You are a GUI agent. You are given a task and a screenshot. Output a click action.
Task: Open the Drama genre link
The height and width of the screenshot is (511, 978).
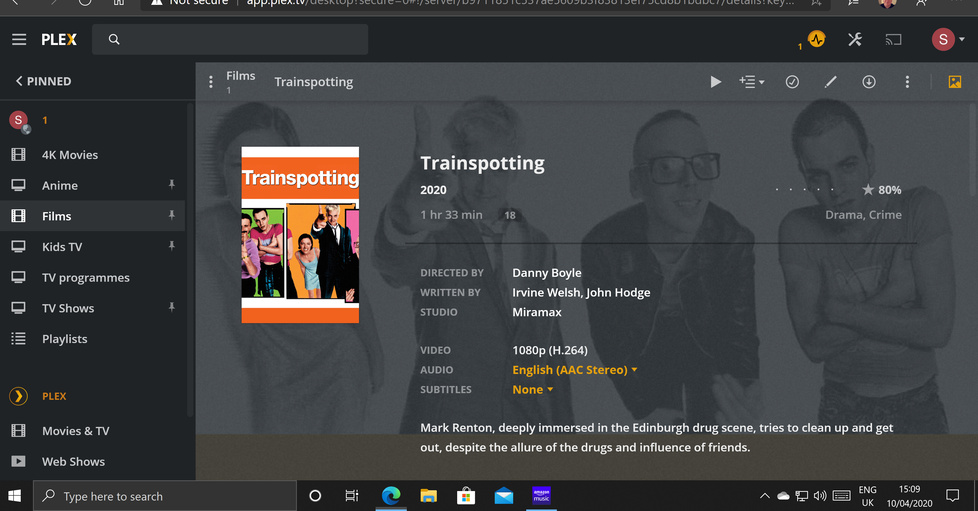[x=844, y=215]
